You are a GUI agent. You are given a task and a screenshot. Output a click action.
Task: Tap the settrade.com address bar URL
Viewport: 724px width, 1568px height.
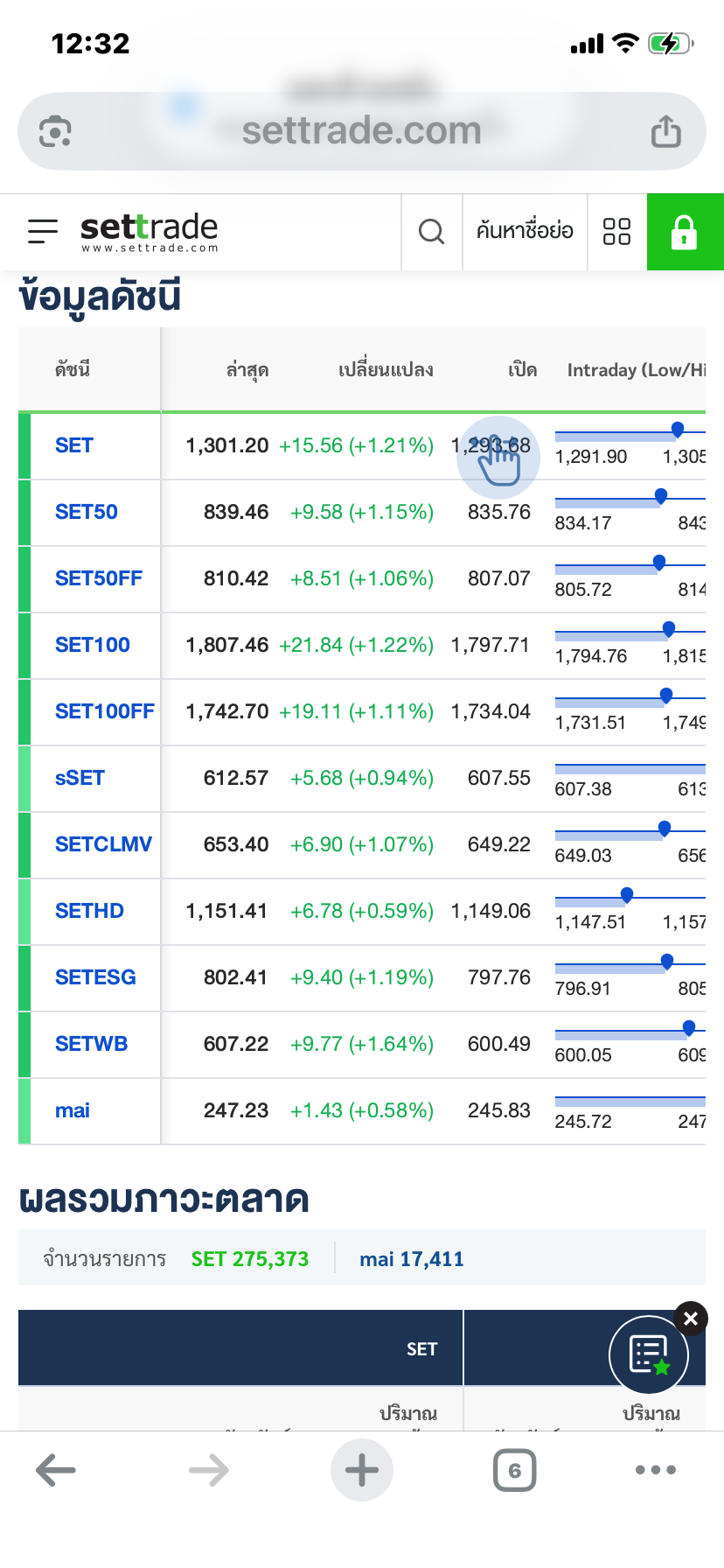click(x=361, y=131)
